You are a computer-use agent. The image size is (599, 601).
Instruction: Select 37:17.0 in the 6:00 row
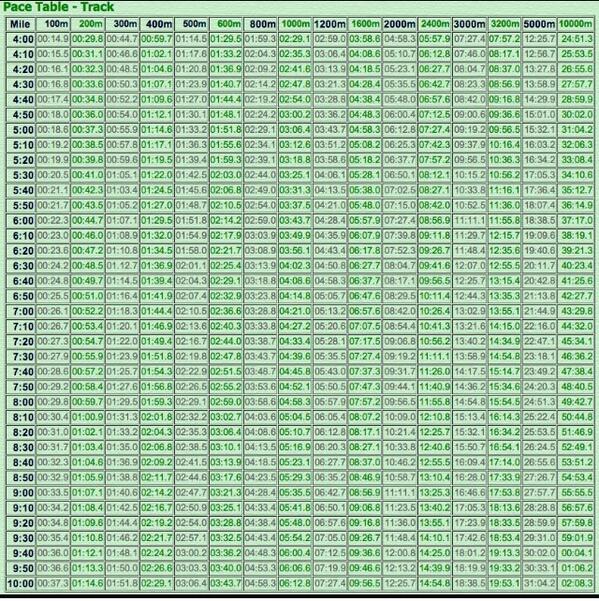coord(575,221)
